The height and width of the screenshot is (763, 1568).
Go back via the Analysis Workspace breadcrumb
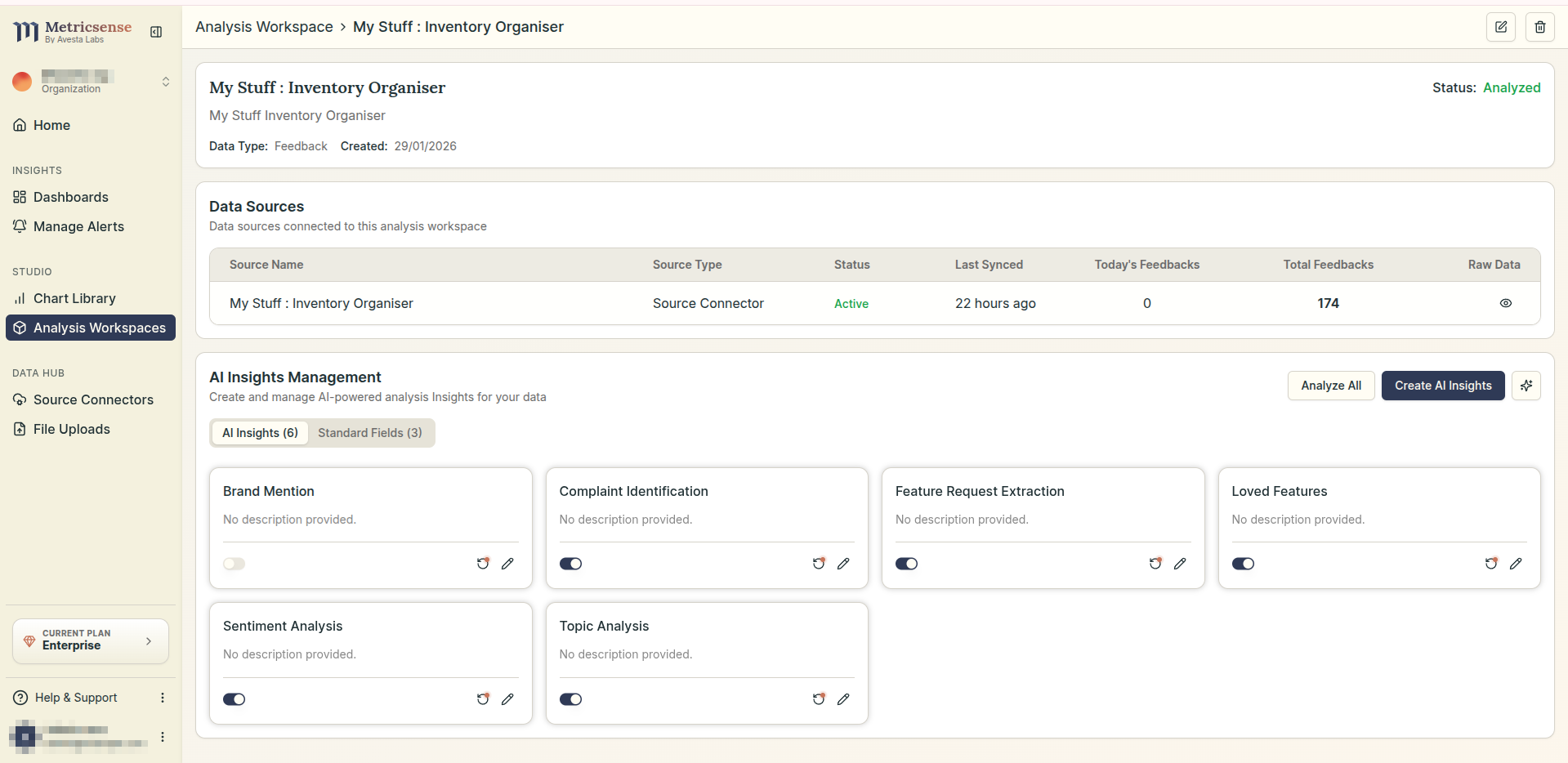pyautogui.click(x=264, y=26)
